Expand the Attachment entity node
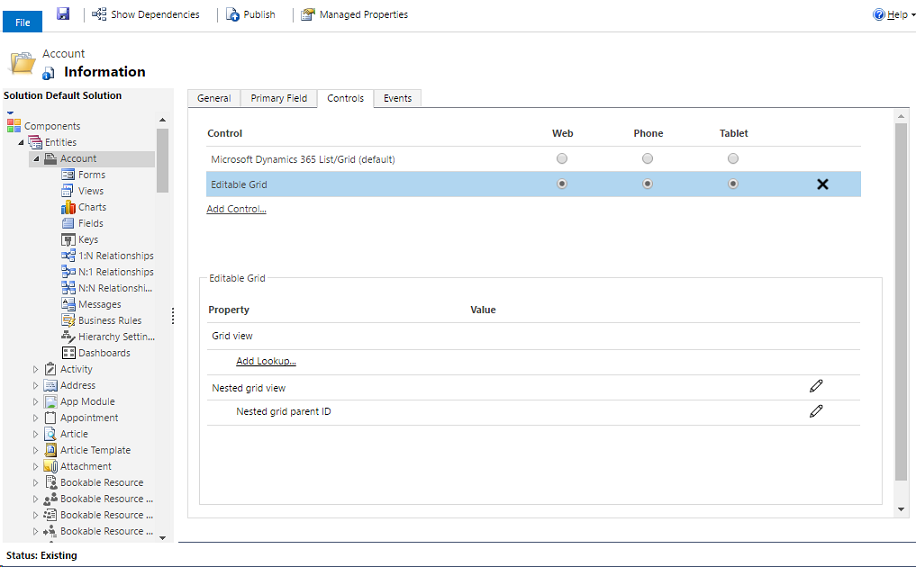916x567 pixels. tap(36, 467)
